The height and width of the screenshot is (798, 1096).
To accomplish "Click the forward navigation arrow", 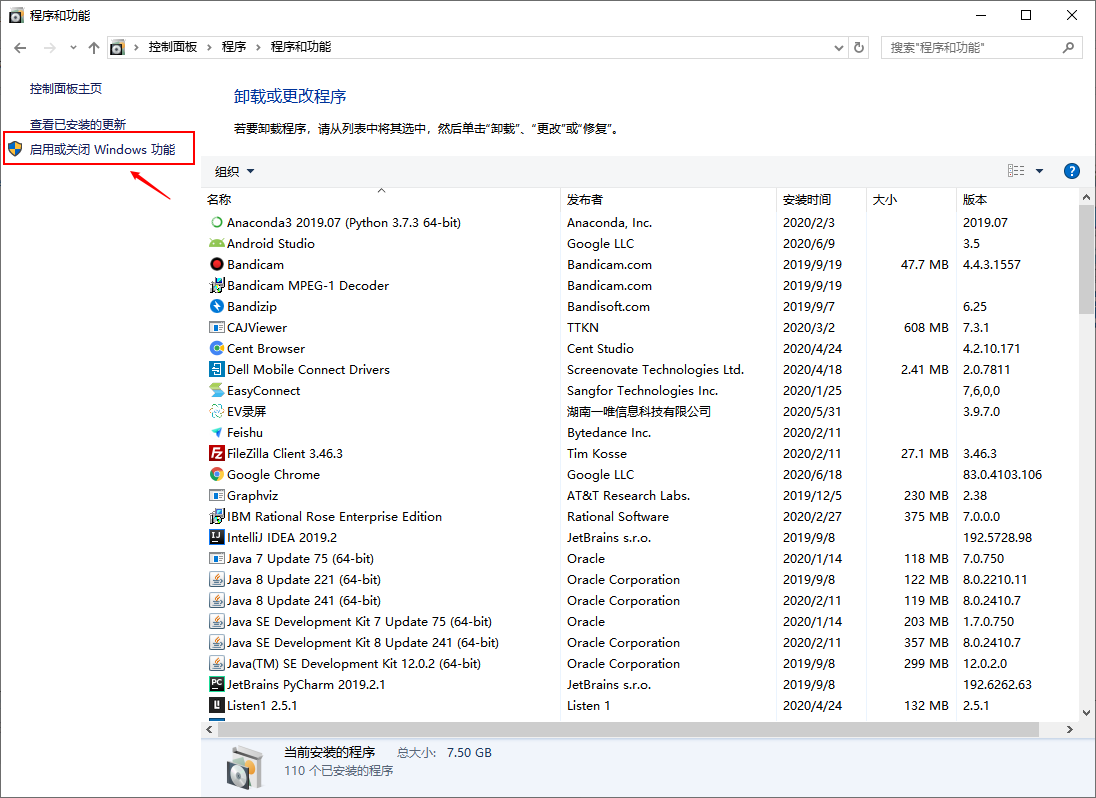I will (49, 48).
